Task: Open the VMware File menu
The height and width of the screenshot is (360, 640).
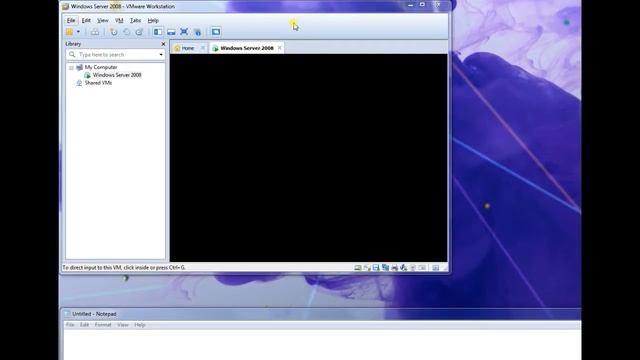Action: tap(71, 20)
